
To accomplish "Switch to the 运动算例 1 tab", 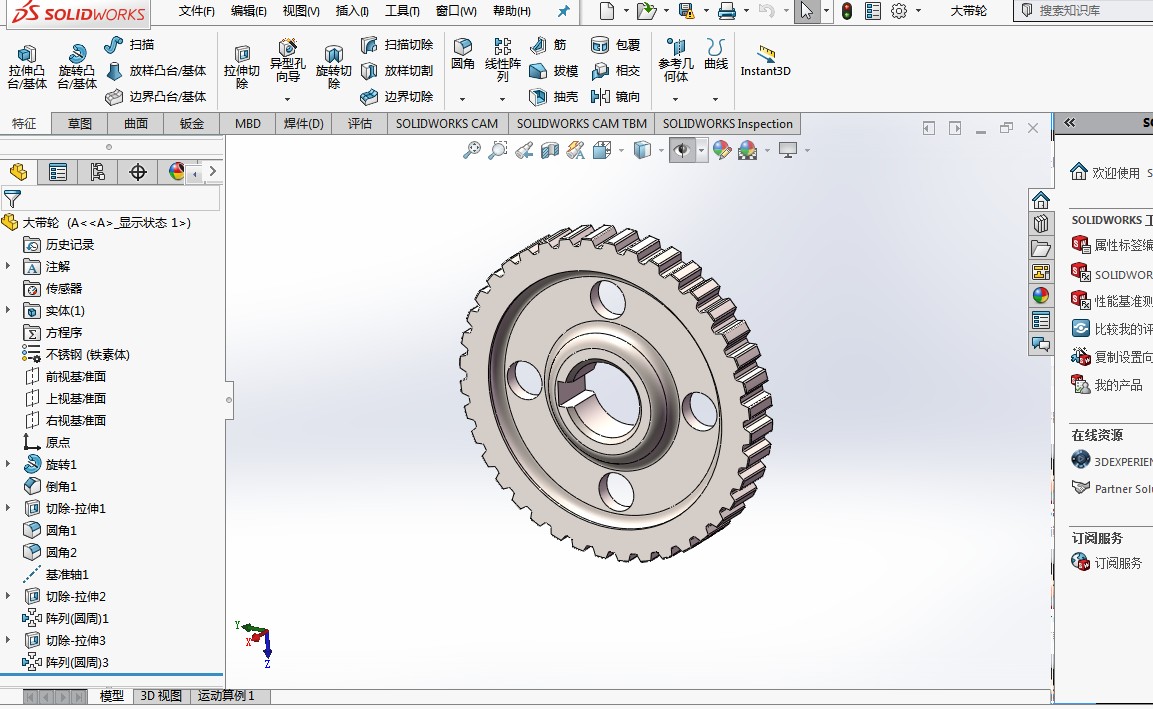I will 226,696.
